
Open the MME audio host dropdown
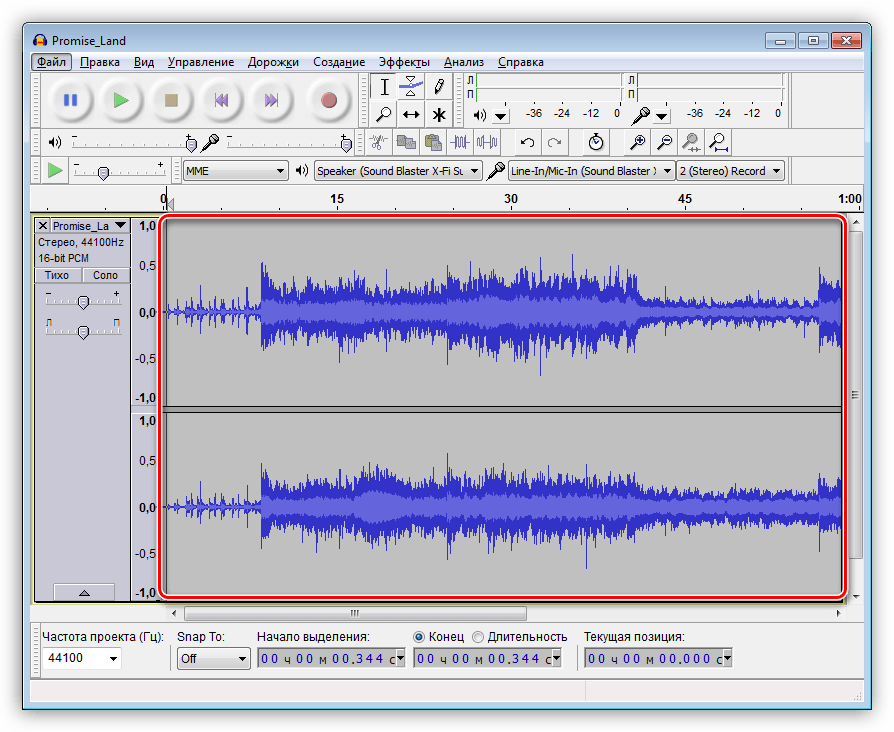(235, 171)
